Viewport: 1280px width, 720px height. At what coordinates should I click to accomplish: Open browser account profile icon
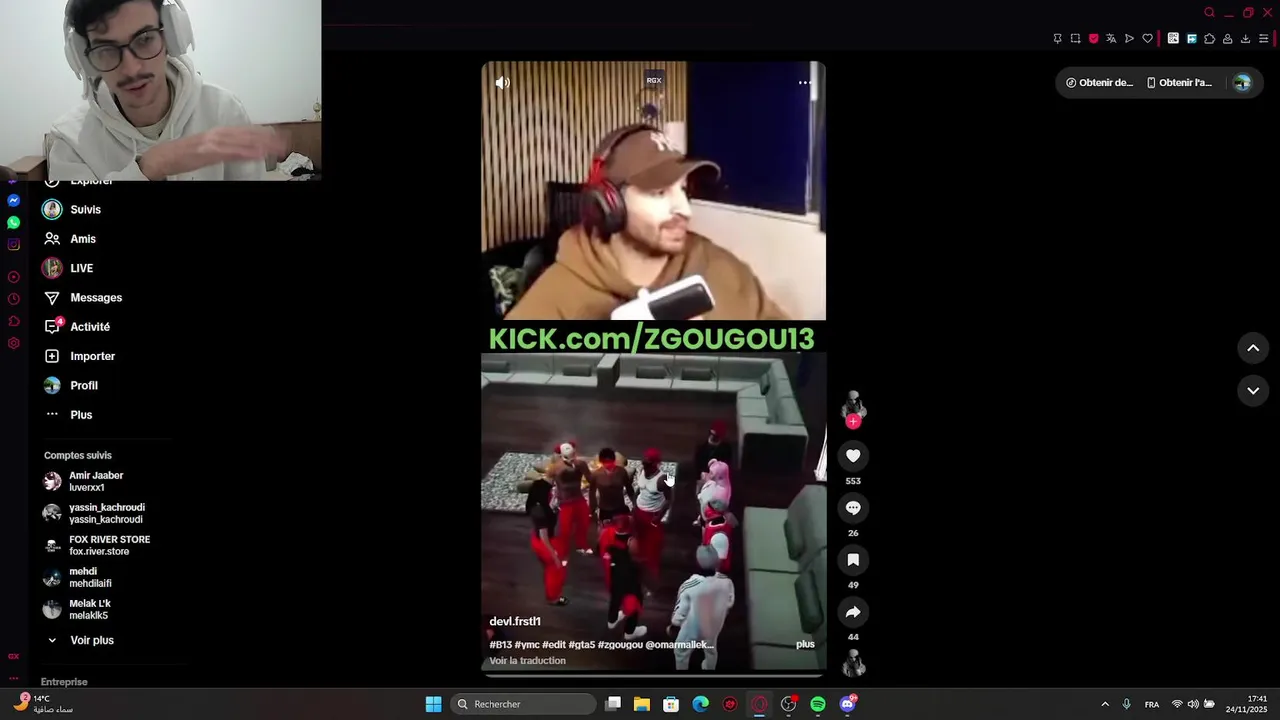[x=1227, y=39]
